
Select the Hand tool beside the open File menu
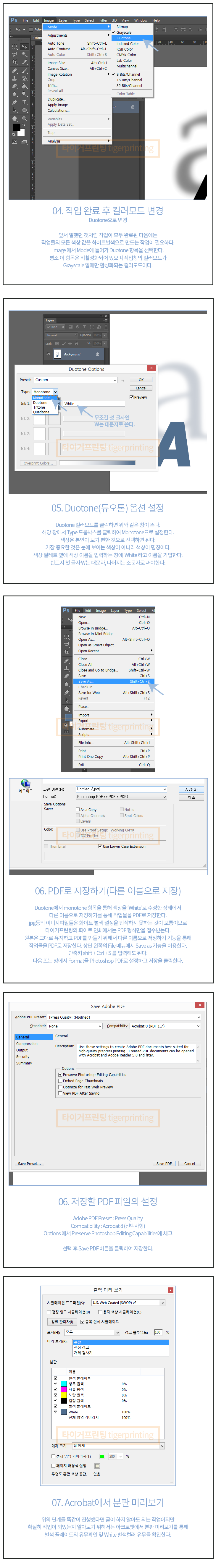coord(66,708)
